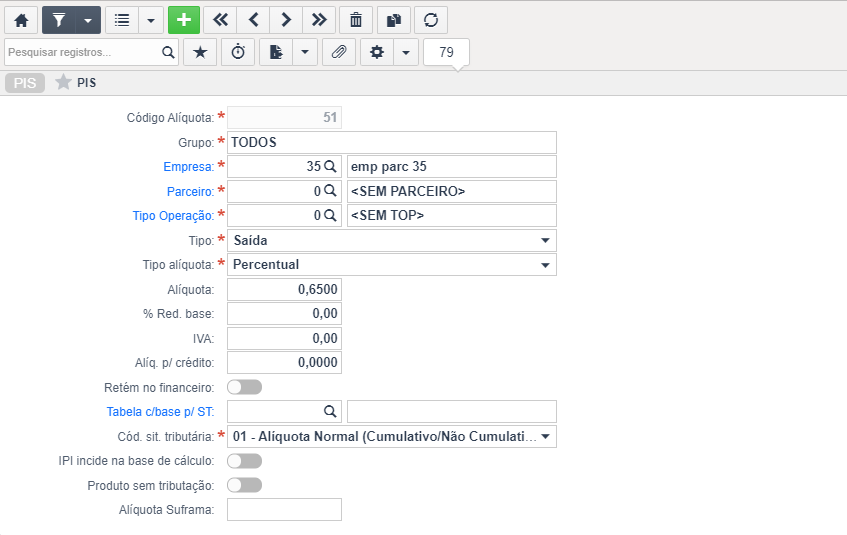Switch to list view icon

(122, 21)
